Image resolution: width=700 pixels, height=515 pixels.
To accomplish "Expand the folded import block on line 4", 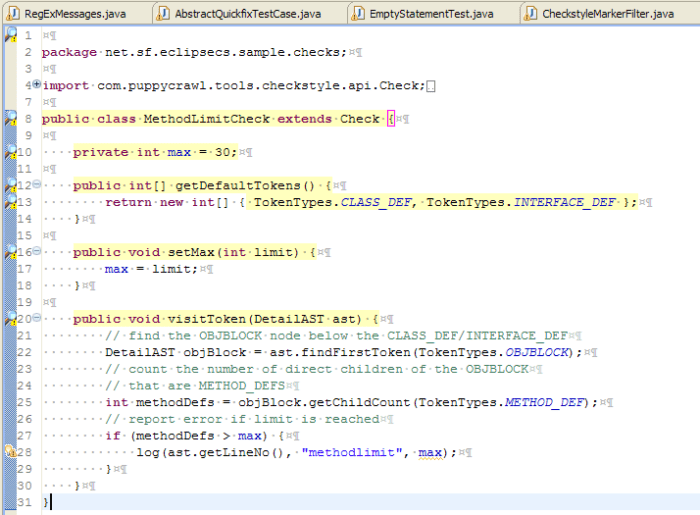I will (37, 83).
